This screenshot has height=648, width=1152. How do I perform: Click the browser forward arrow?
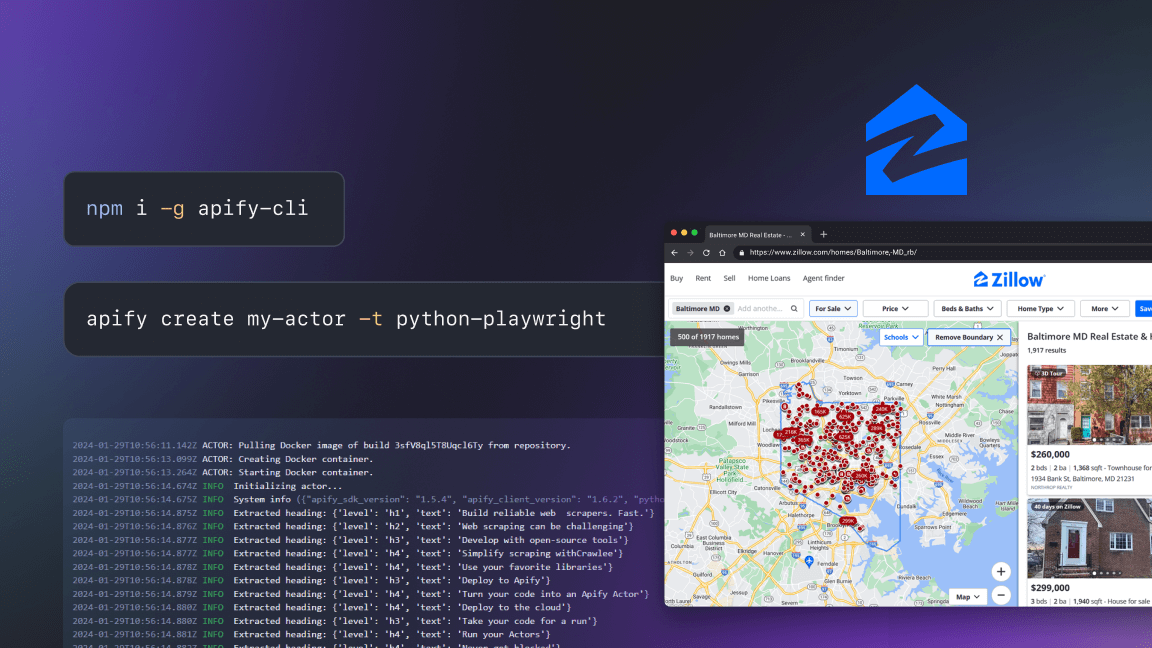click(690, 252)
